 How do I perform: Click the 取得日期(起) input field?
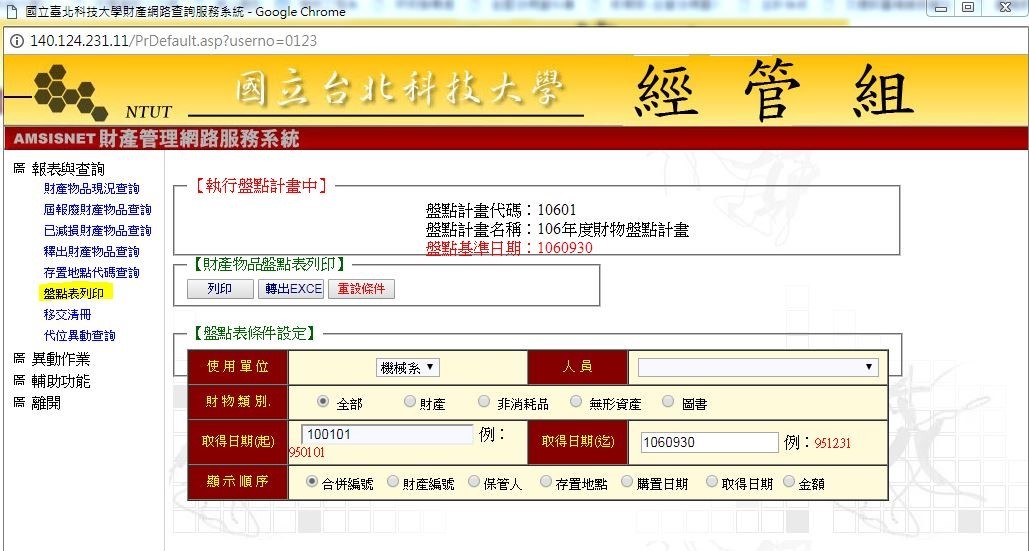(x=387, y=434)
